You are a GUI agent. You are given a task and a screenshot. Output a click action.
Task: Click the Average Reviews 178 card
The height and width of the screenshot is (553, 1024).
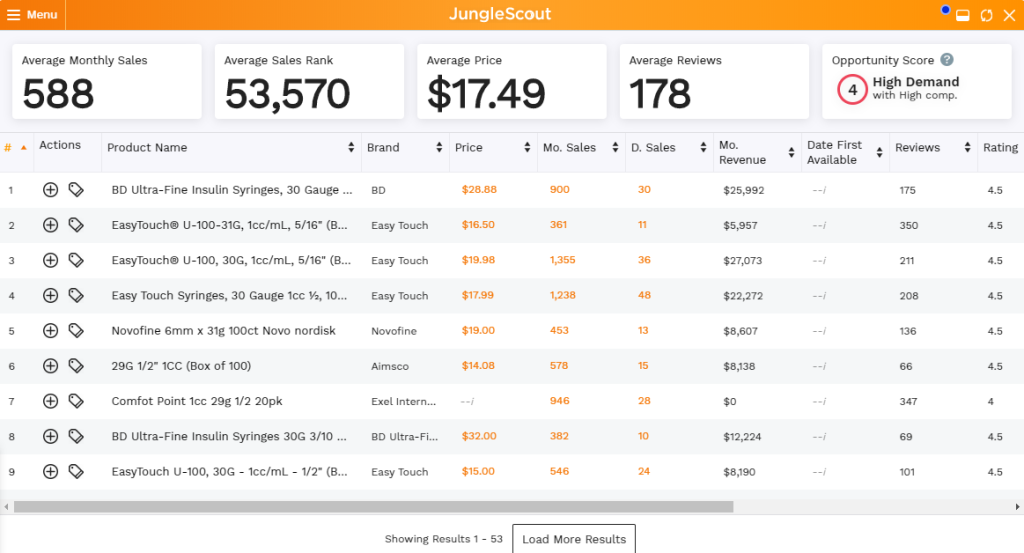[x=714, y=82]
